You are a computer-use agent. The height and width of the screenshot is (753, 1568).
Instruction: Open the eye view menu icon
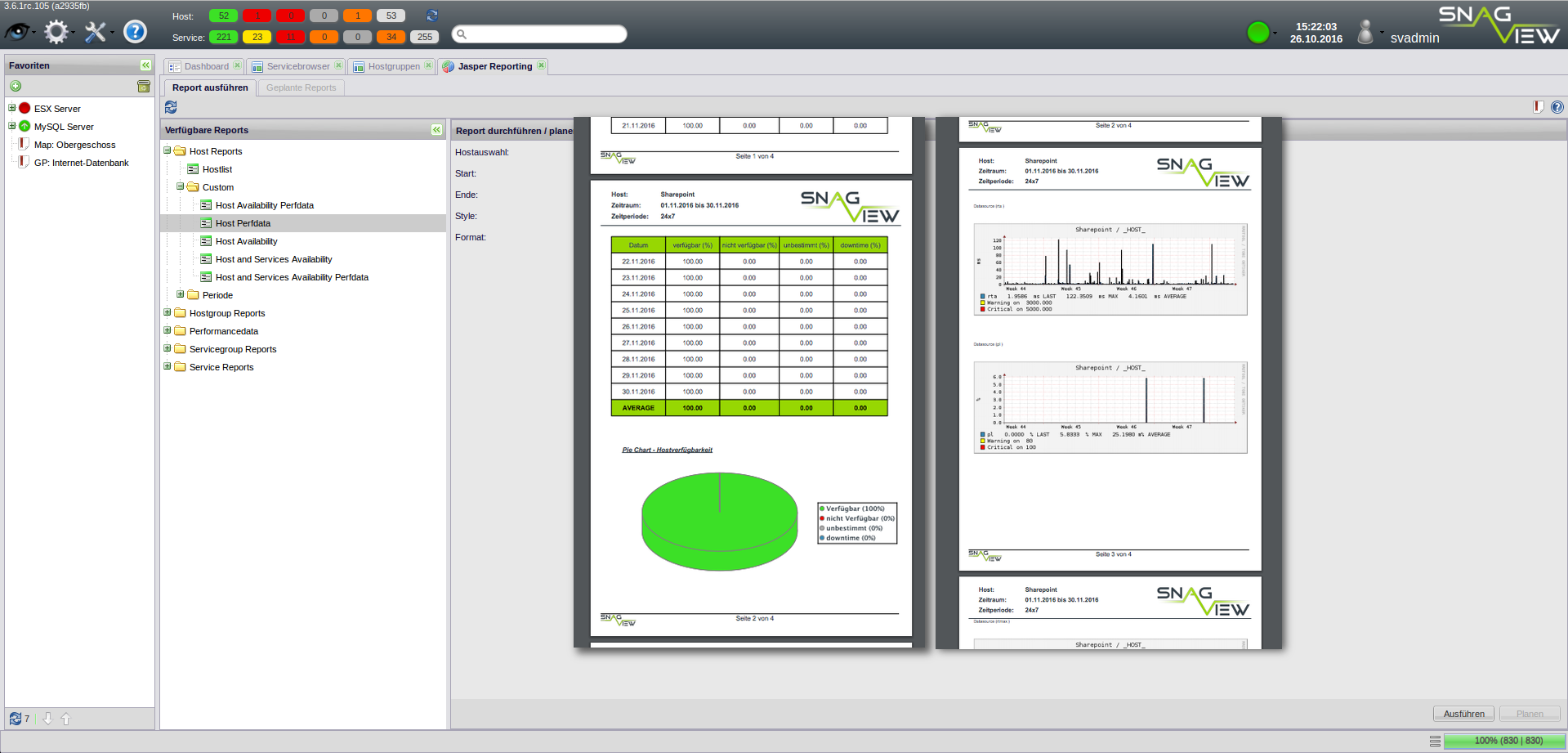click(17, 32)
